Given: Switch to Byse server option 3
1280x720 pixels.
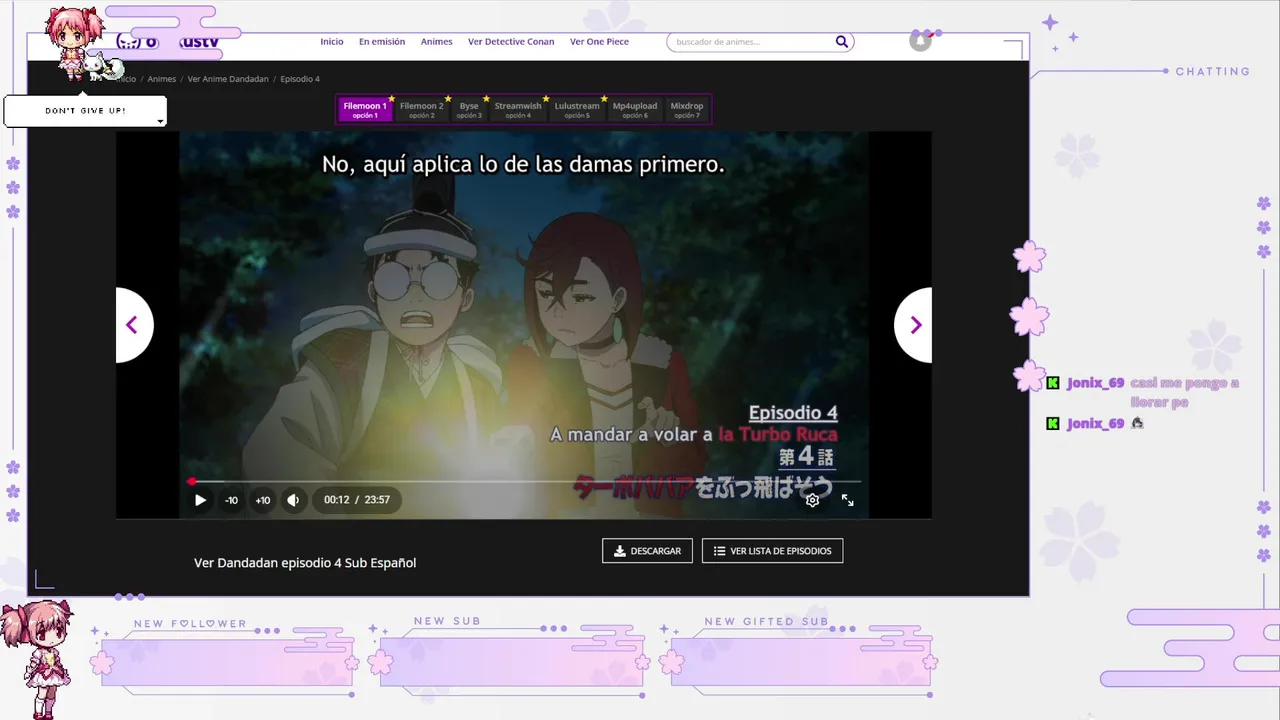Looking at the screenshot, I should tap(469, 109).
